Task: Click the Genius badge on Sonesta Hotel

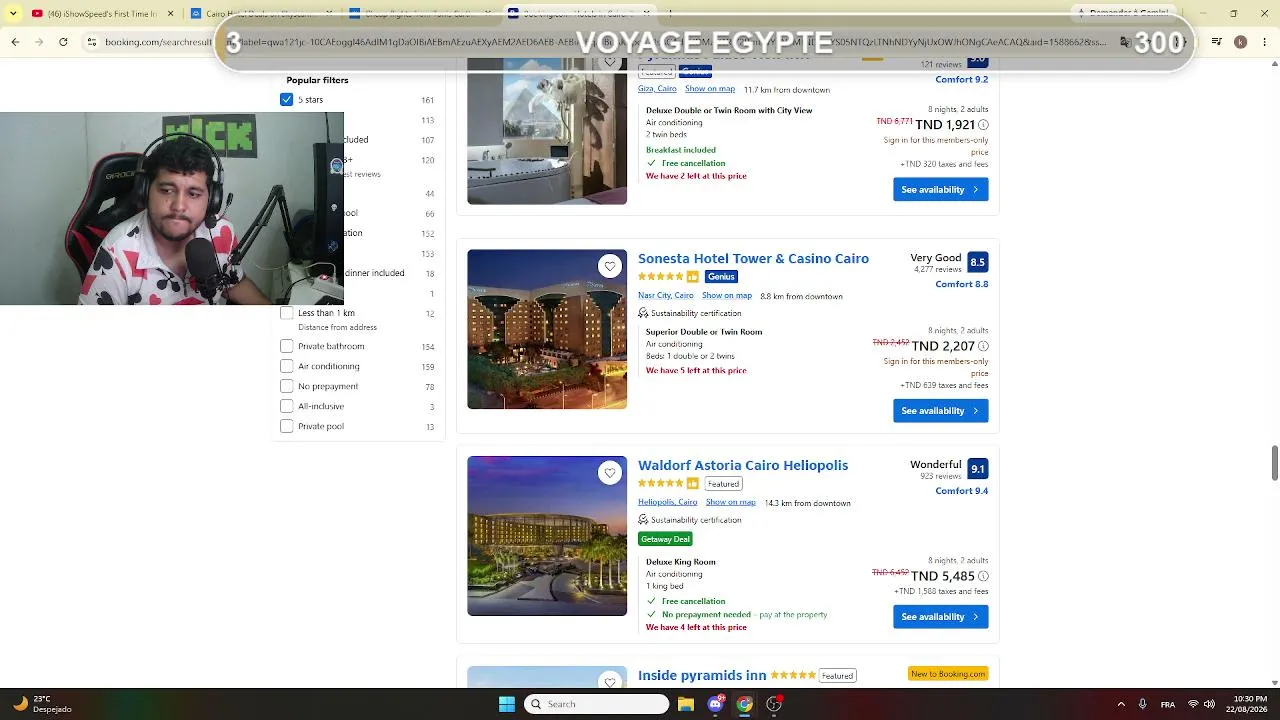Action: pyautogui.click(x=721, y=277)
